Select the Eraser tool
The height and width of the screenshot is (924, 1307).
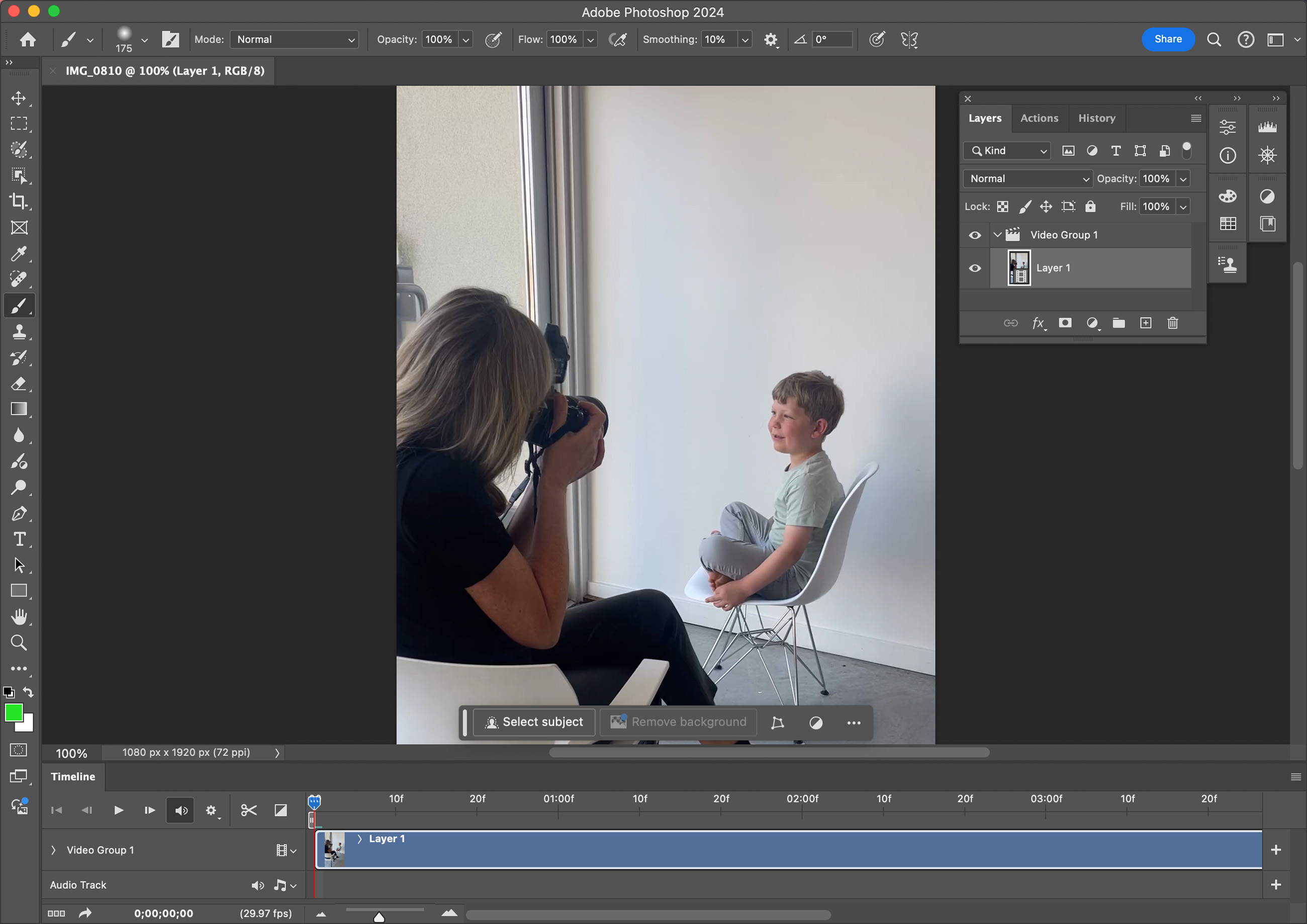coord(19,384)
